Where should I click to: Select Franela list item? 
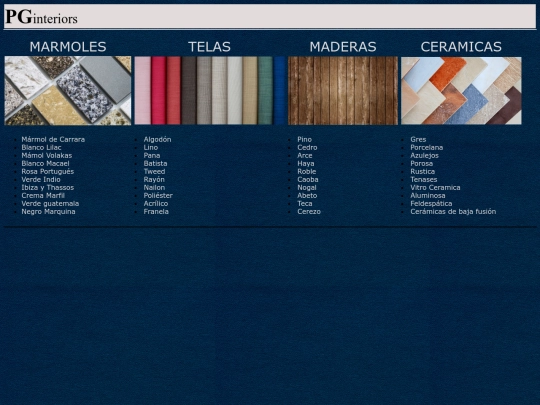tap(156, 211)
